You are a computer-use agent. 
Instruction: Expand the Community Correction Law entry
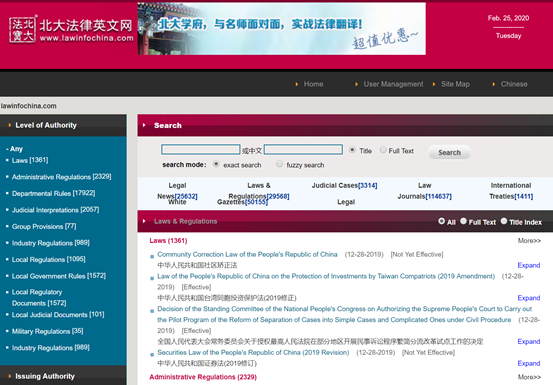click(529, 265)
